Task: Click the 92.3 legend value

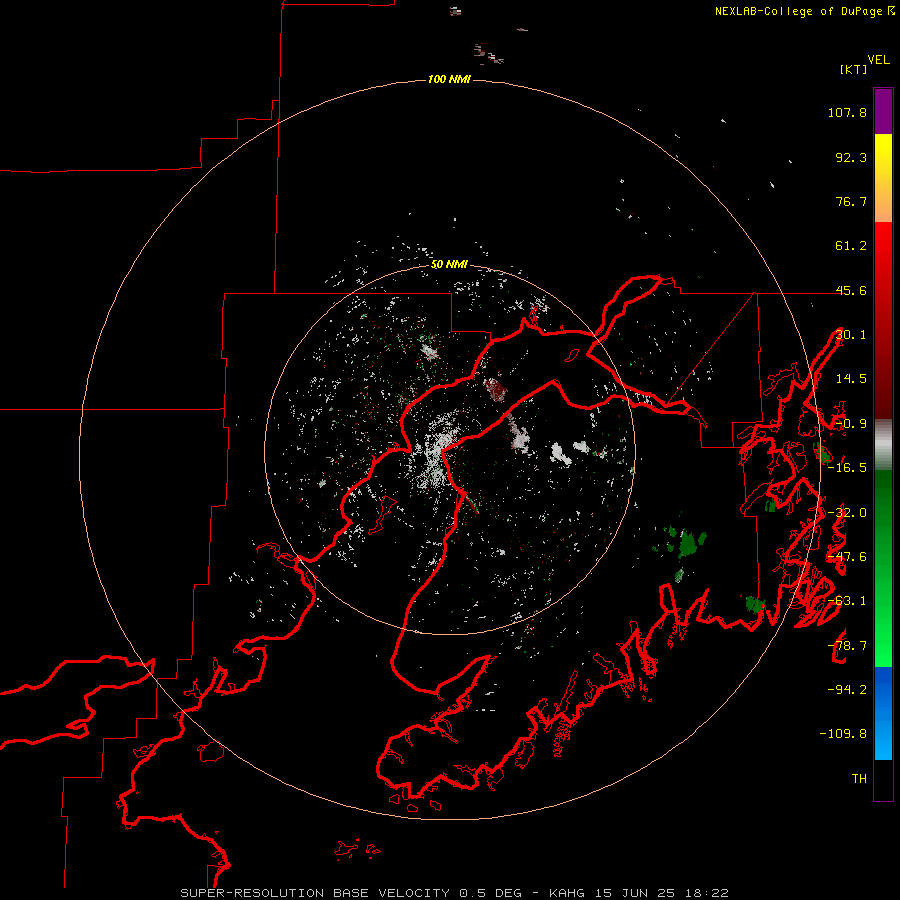Action: (851, 157)
